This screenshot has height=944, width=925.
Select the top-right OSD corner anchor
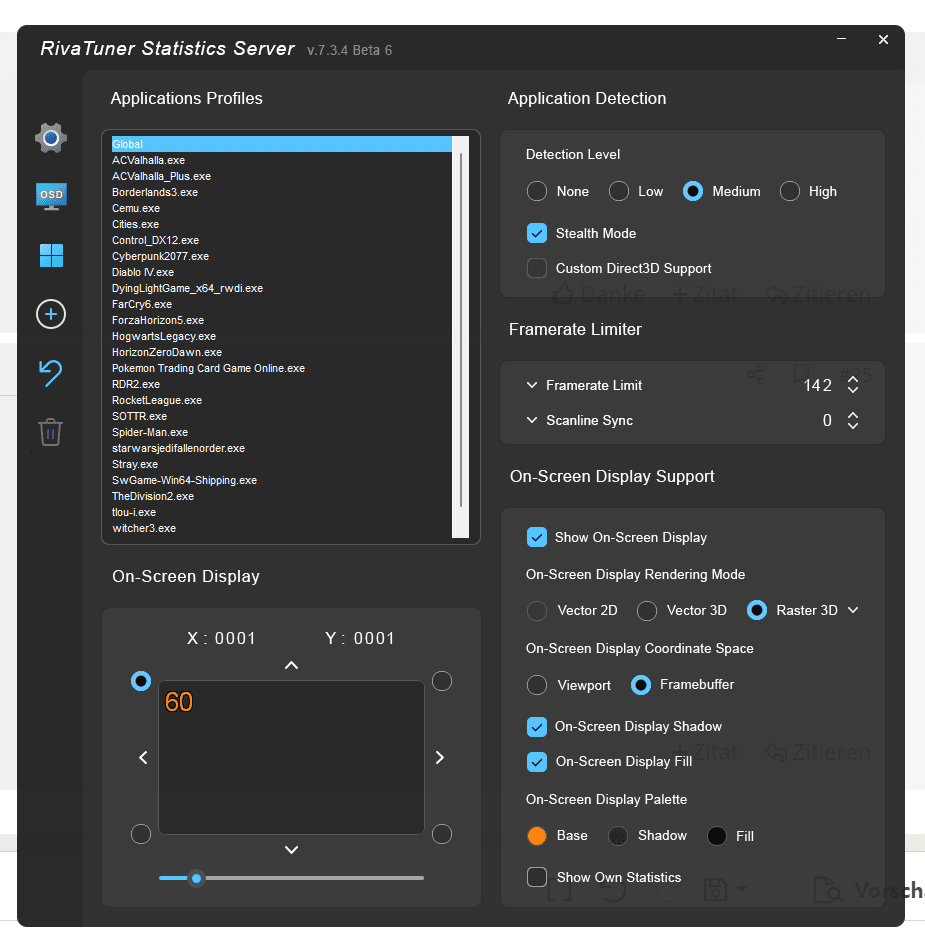click(442, 681)
